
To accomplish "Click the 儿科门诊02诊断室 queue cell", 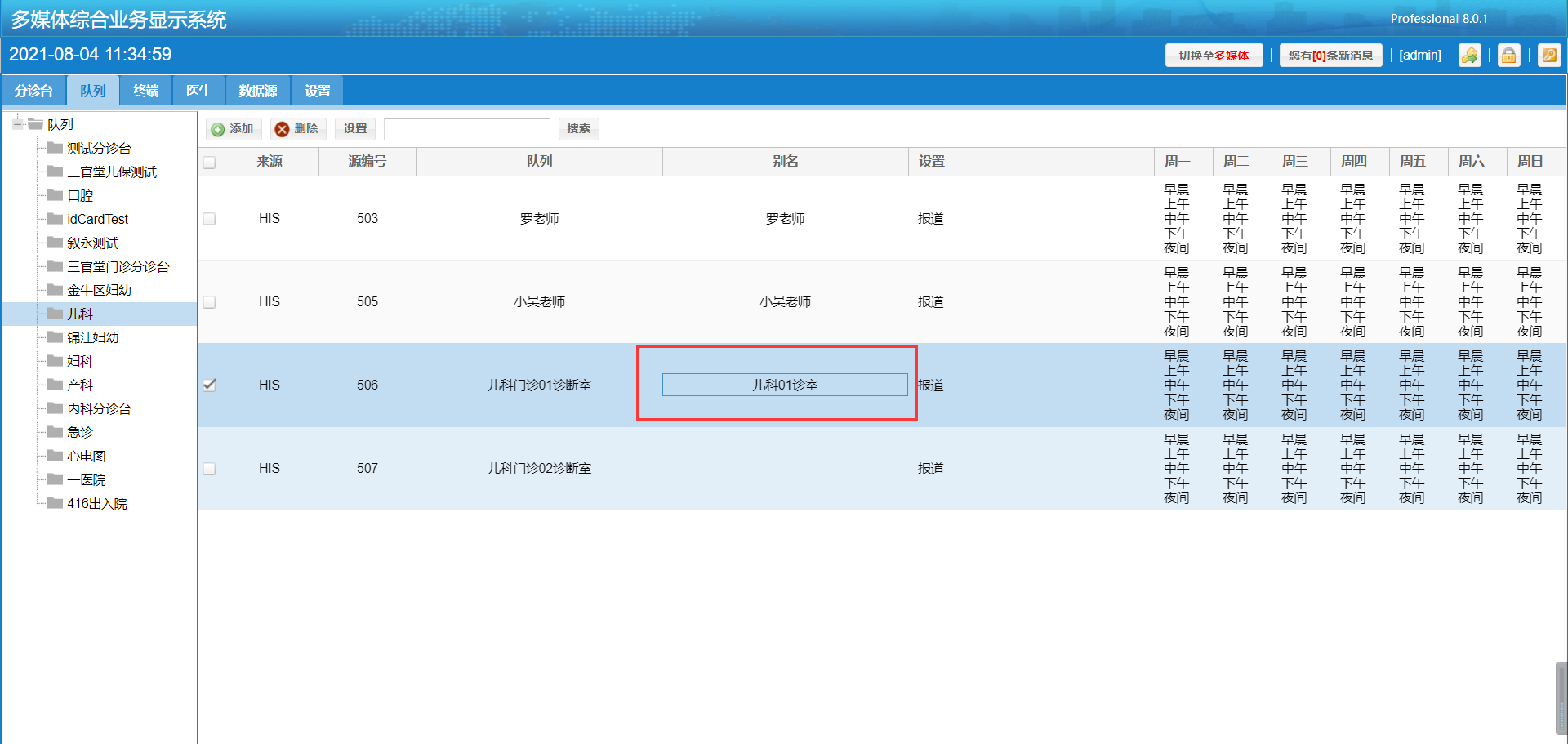I will 539,469.
